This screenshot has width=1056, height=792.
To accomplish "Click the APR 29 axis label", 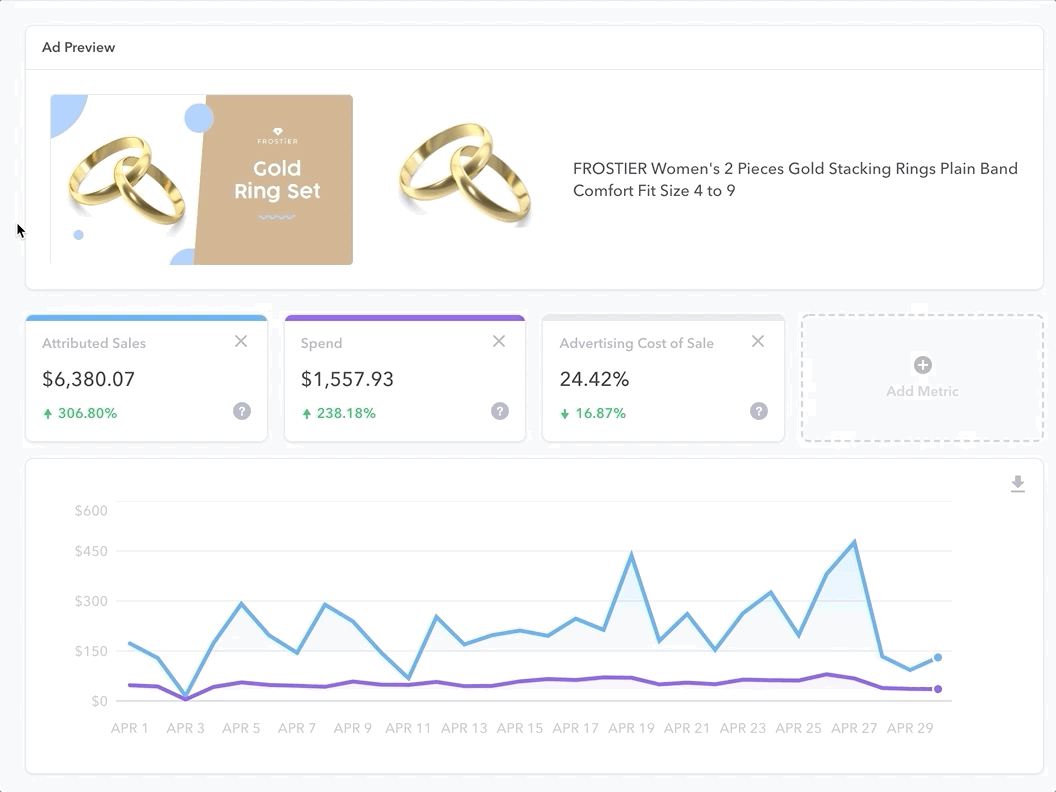I will pos(910,728).
